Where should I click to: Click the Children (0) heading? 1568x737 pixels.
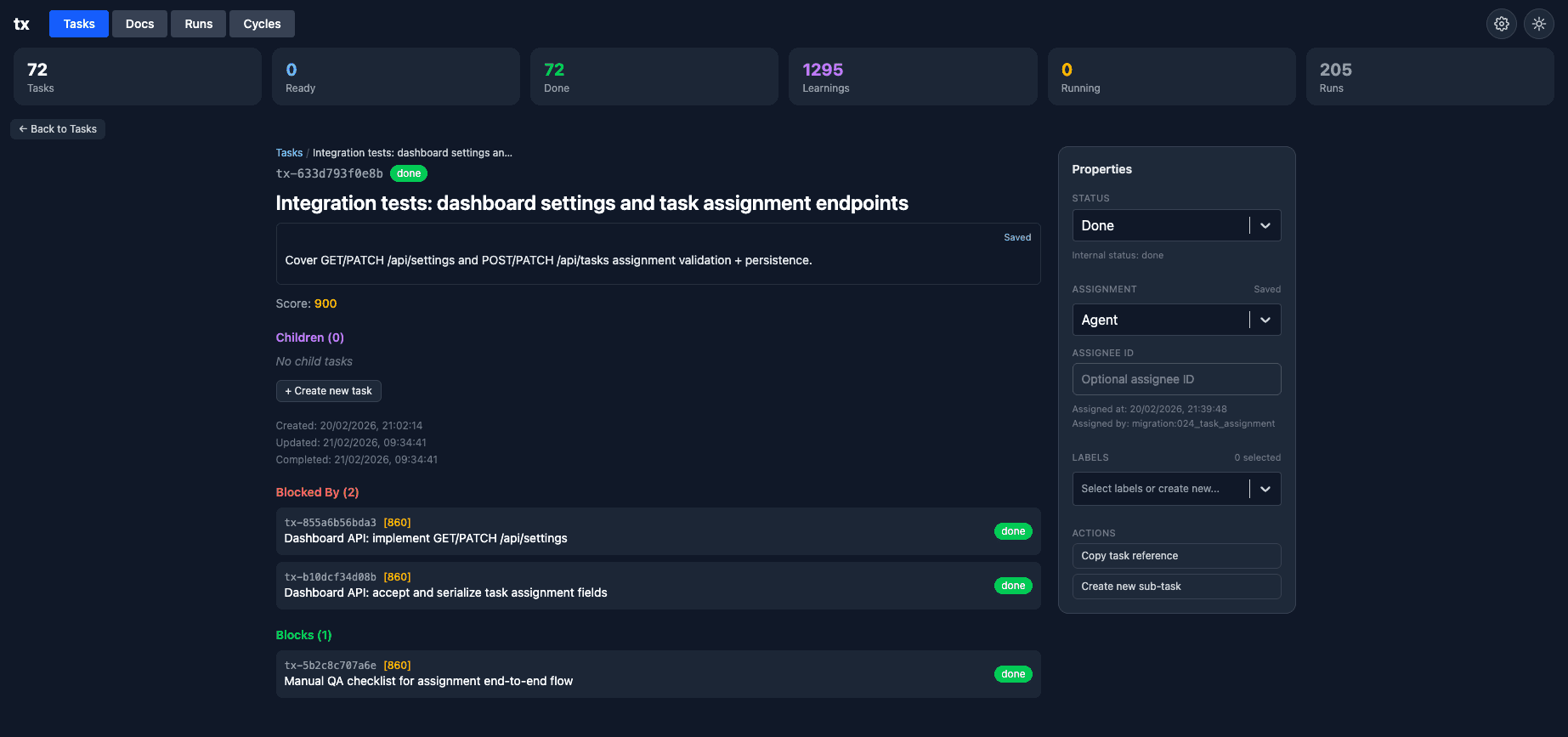click(309, 337)
